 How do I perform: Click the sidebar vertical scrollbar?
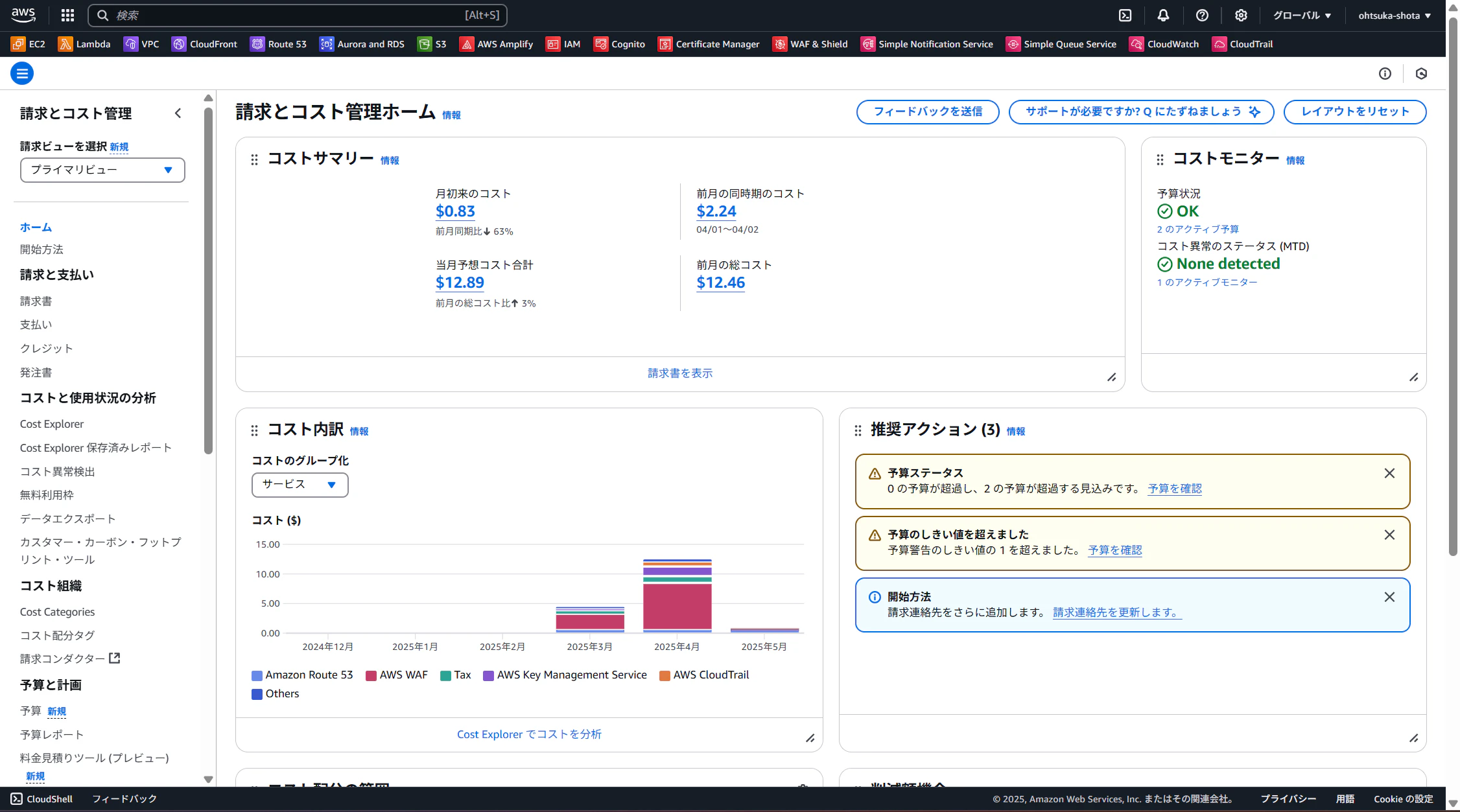tap(208, 281)
